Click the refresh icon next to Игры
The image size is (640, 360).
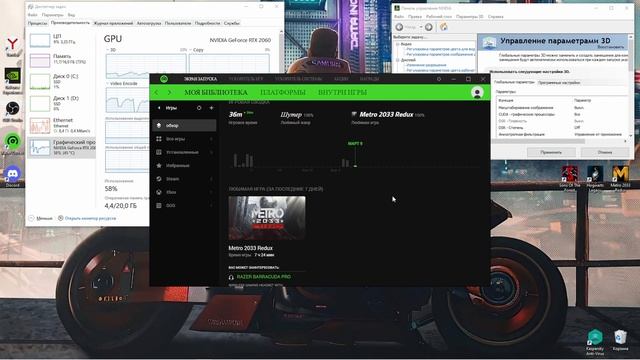coord(199,108)
